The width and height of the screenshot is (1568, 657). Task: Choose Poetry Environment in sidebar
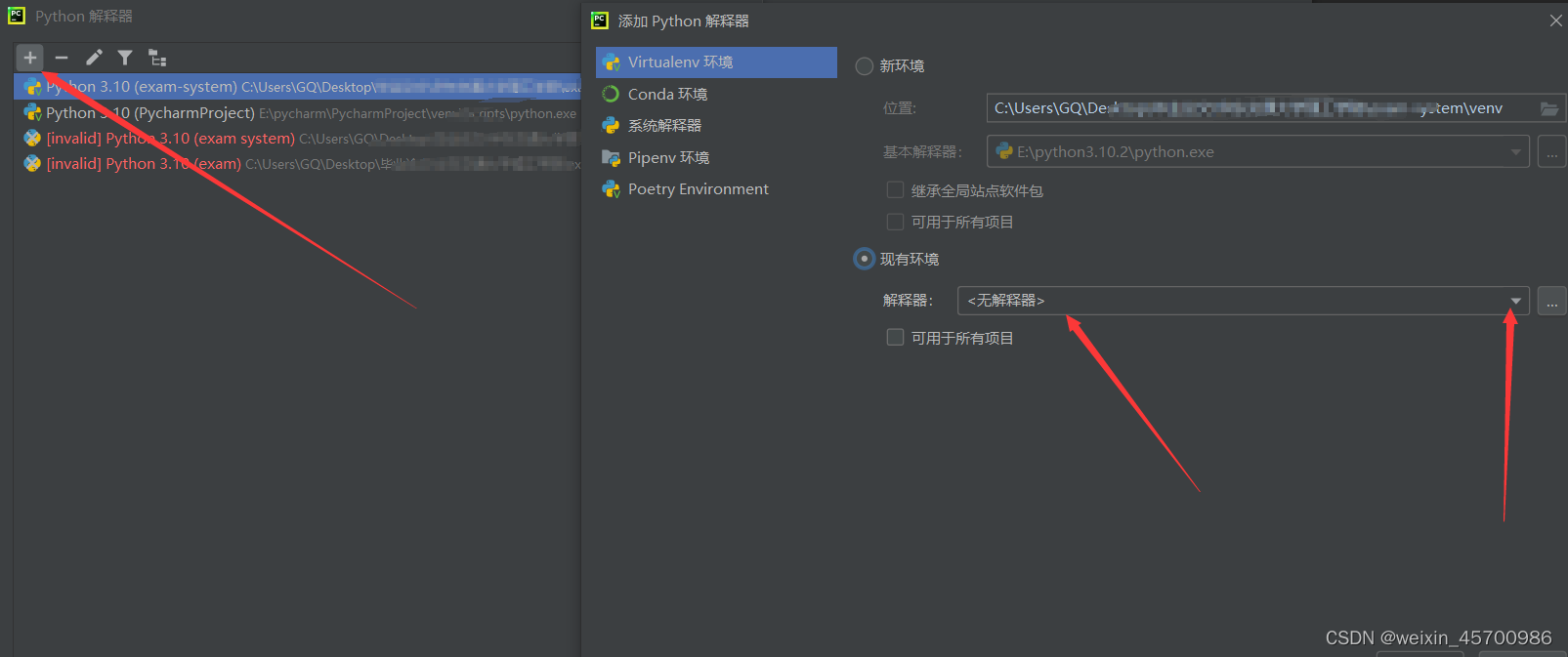[716, 188]
